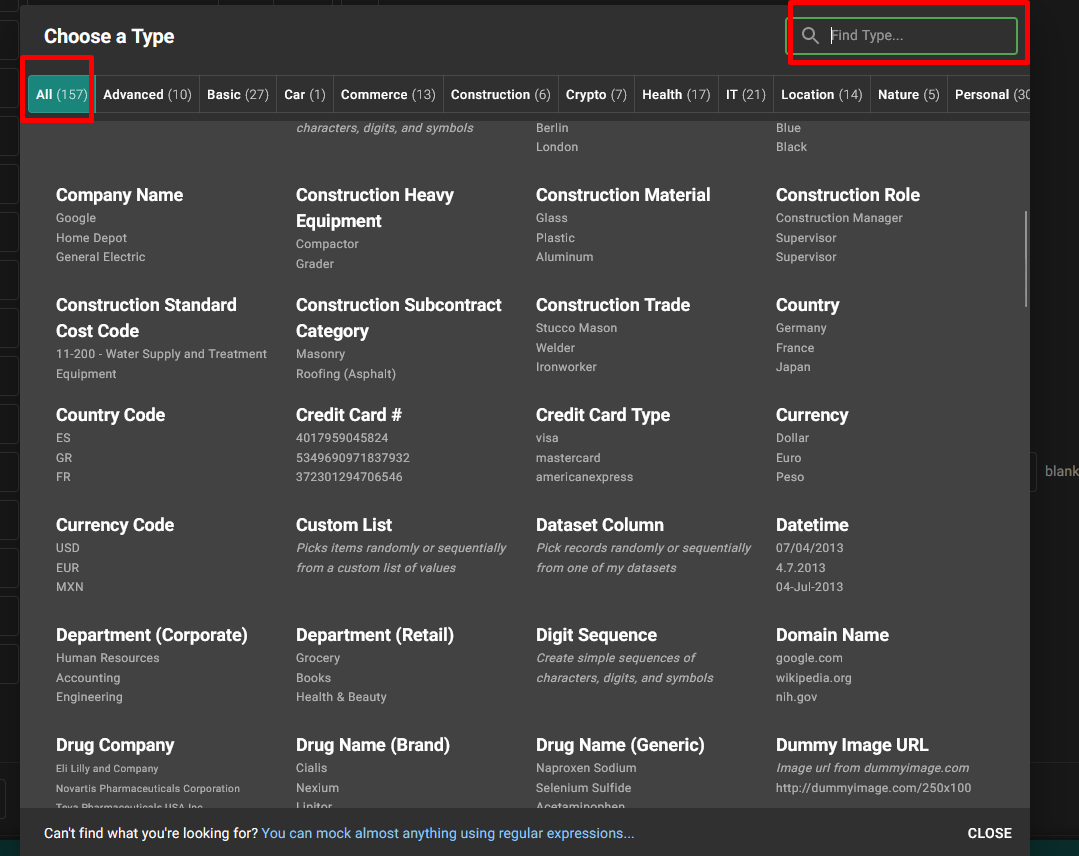This screenshot has width=1079, height=856.
Task: Select the Custom List type
Action: pyautogui.click(x=344, y=526)
